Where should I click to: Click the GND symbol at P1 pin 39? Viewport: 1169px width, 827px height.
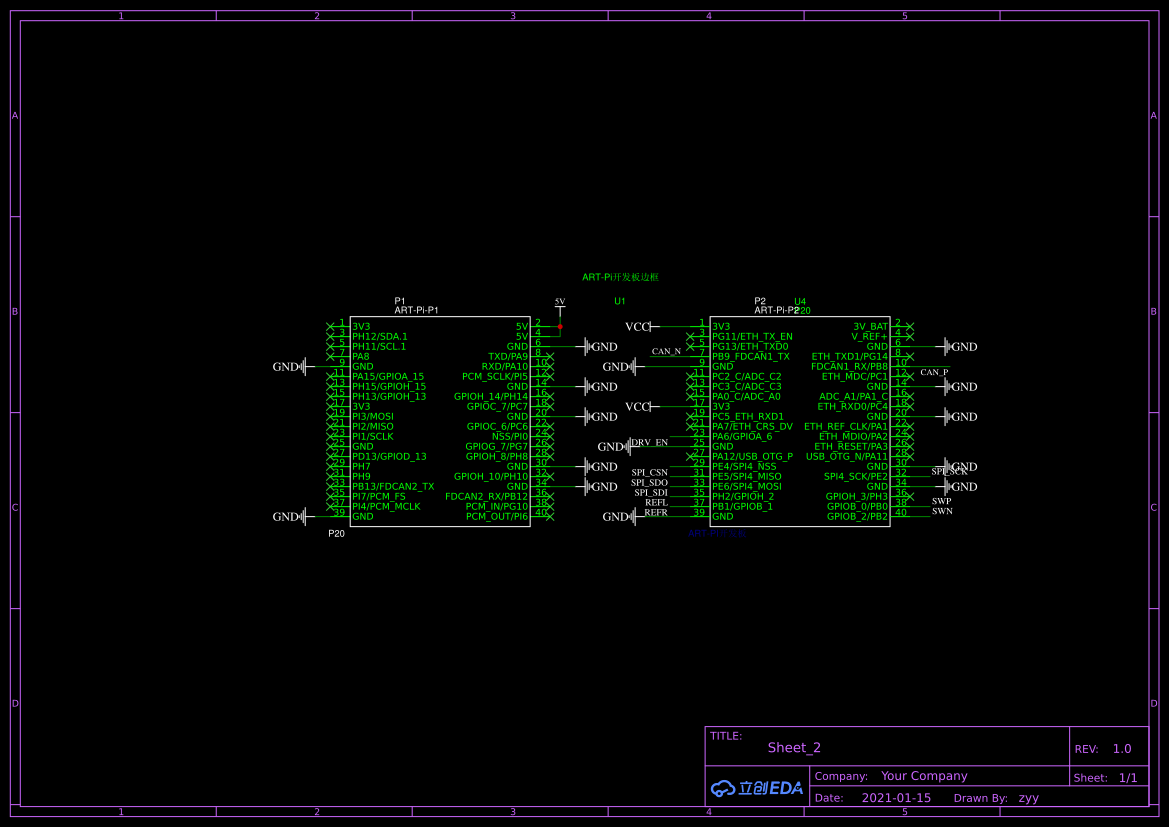(289, 517)
